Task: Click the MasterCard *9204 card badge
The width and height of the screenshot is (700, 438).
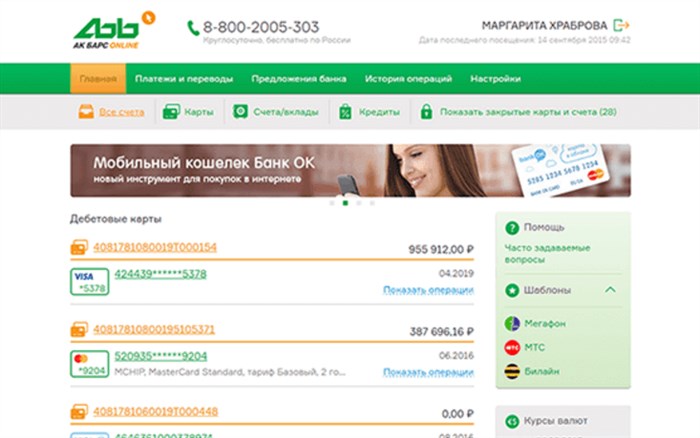Action: pos(90,364)
